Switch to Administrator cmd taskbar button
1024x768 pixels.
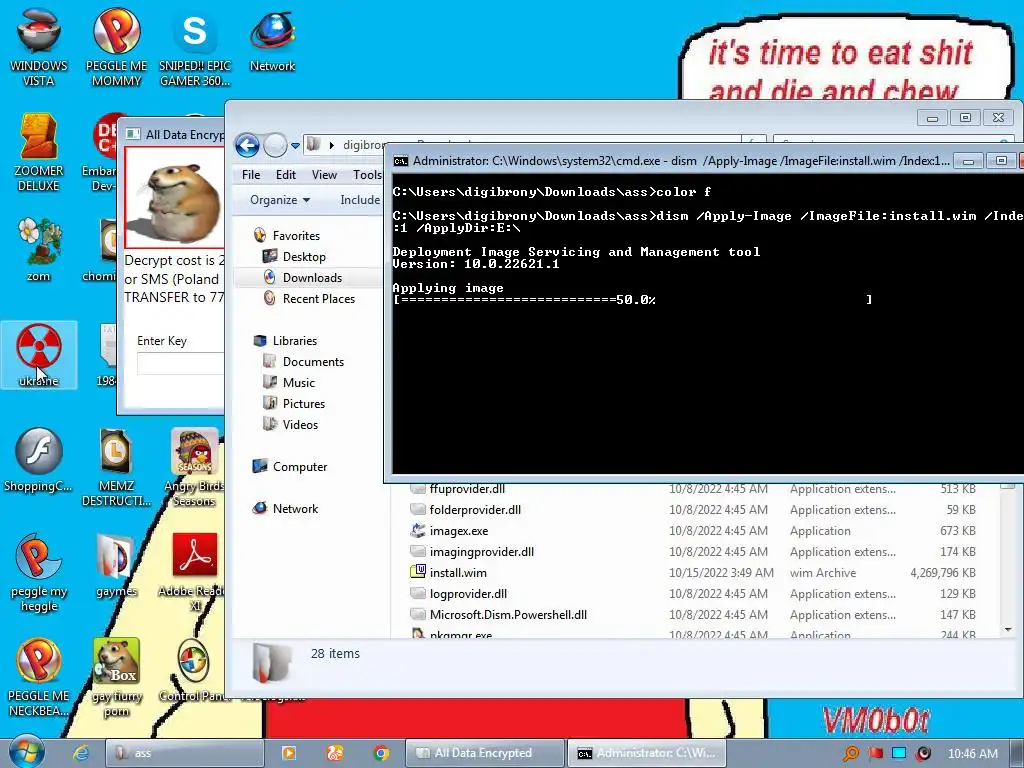point(647,753)
